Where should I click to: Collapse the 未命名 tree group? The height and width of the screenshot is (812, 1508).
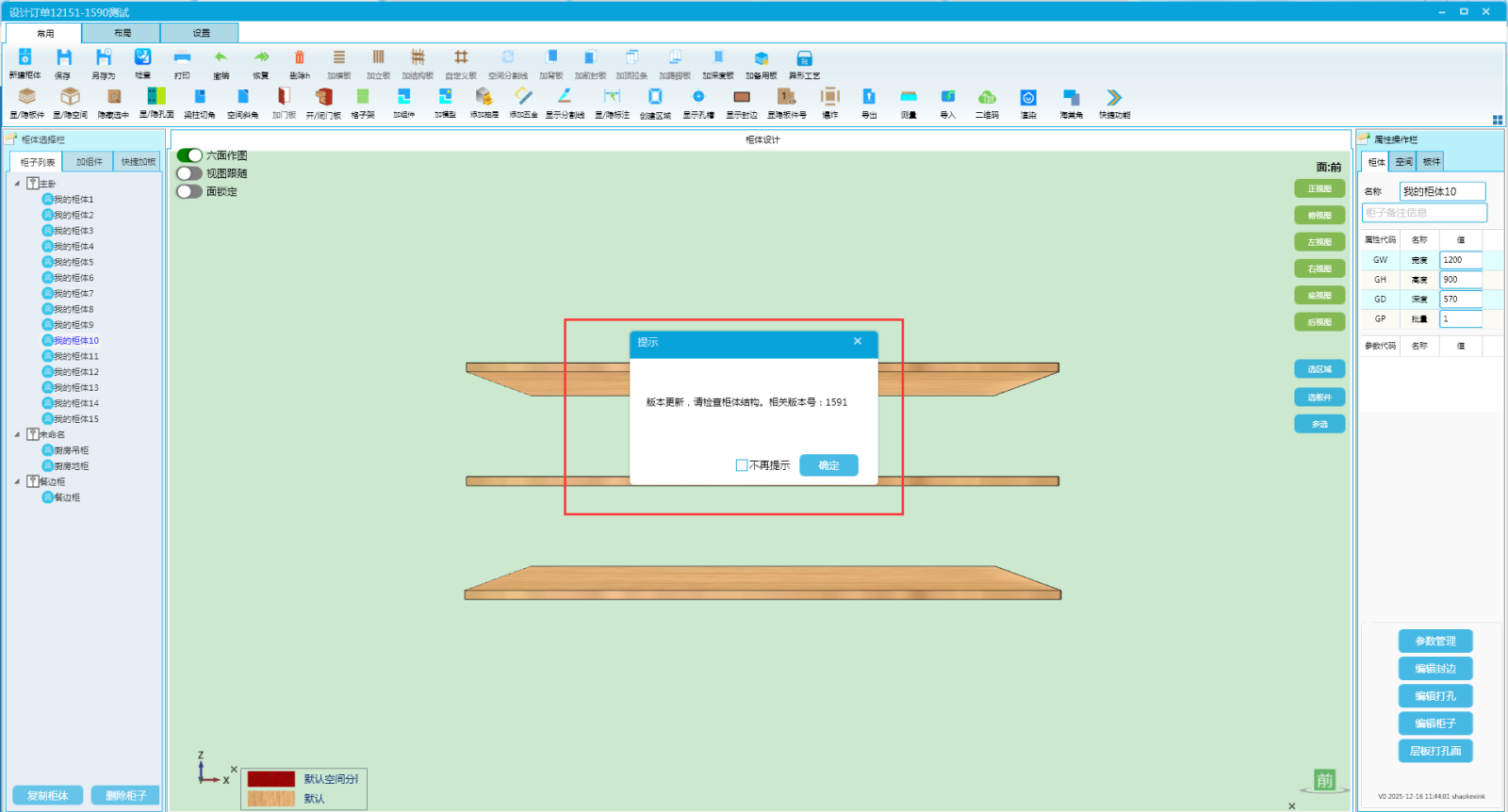[x=17, y=435]
